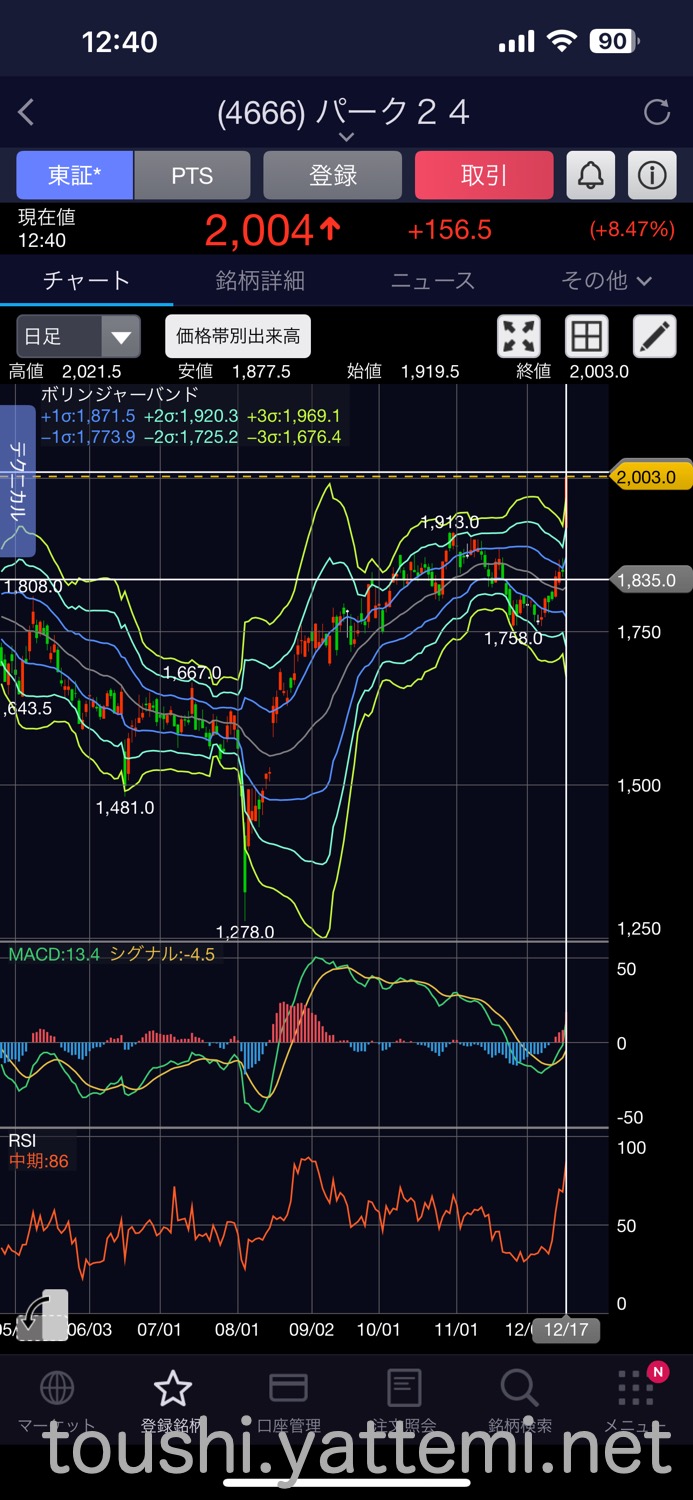This screenshot has height=1500, width=693.
Task: Expand chart to fullscreen view
Action: [519, 336]
